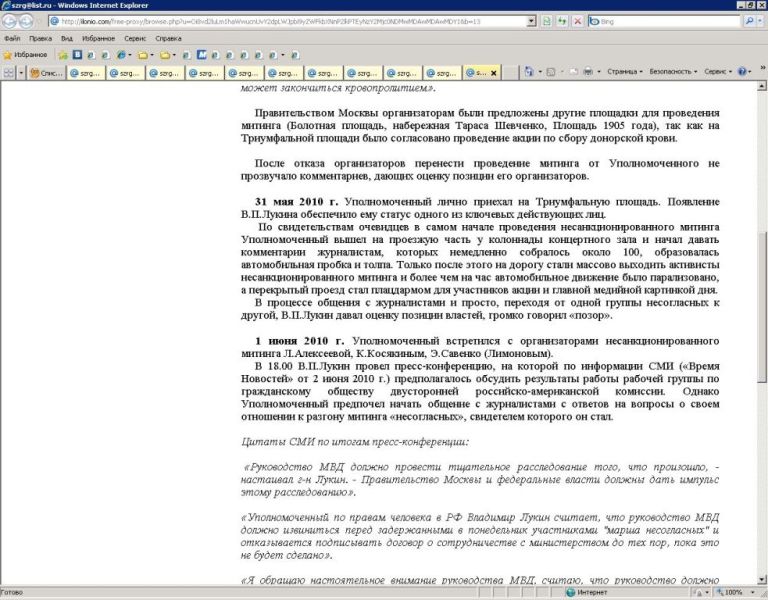Focus the Bing search input field
The image size is (768, 600).
pos(669,21)
